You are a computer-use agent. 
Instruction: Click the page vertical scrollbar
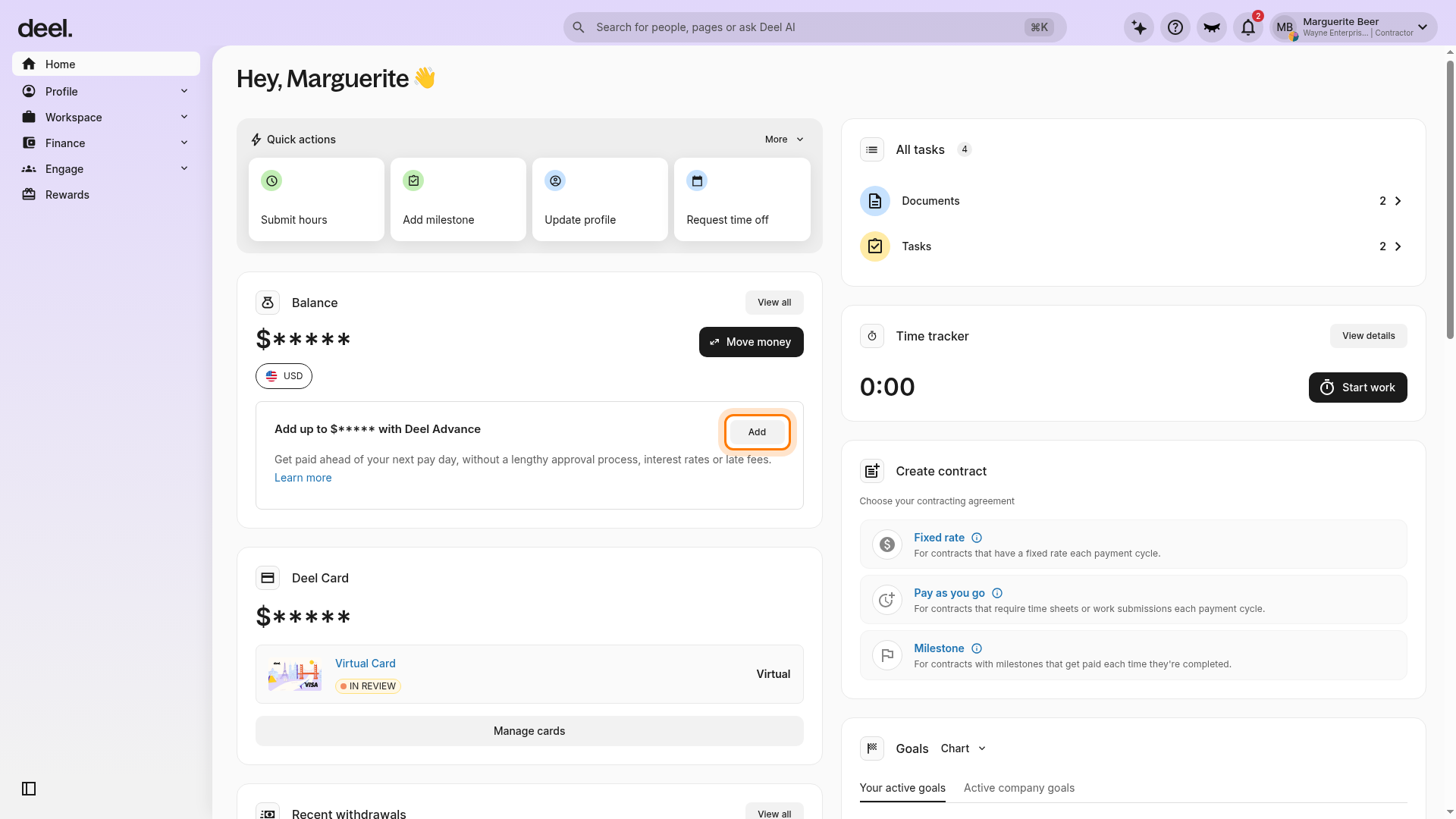1450,199
